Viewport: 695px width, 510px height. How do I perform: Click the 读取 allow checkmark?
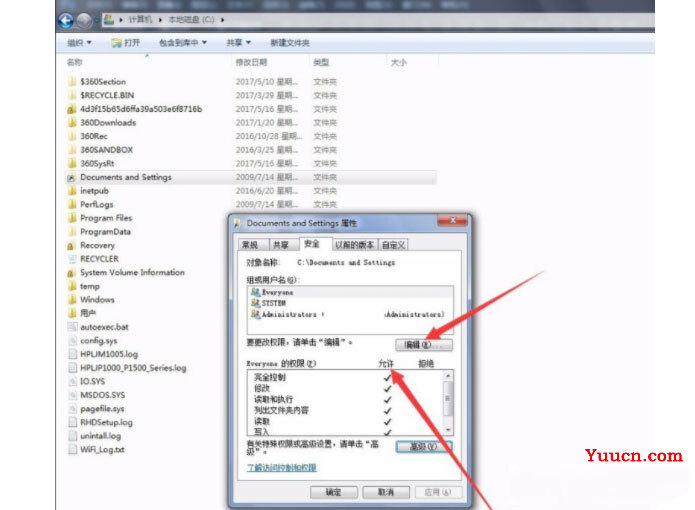click(x=387, y=422)
